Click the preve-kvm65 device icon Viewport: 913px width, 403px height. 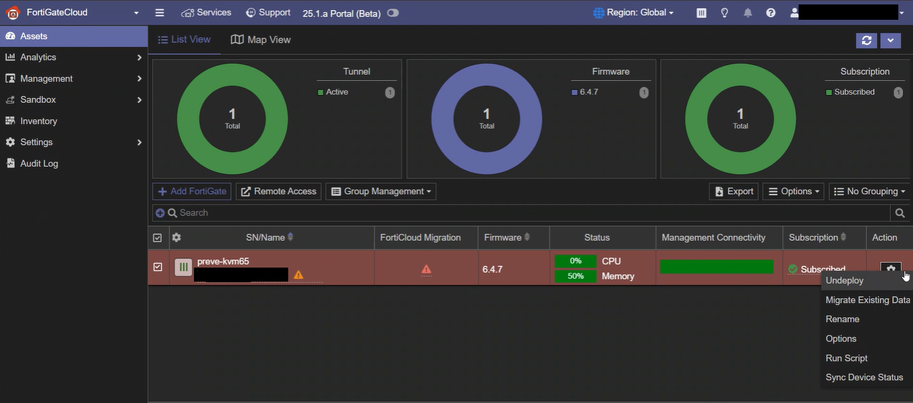coord(183,267)
